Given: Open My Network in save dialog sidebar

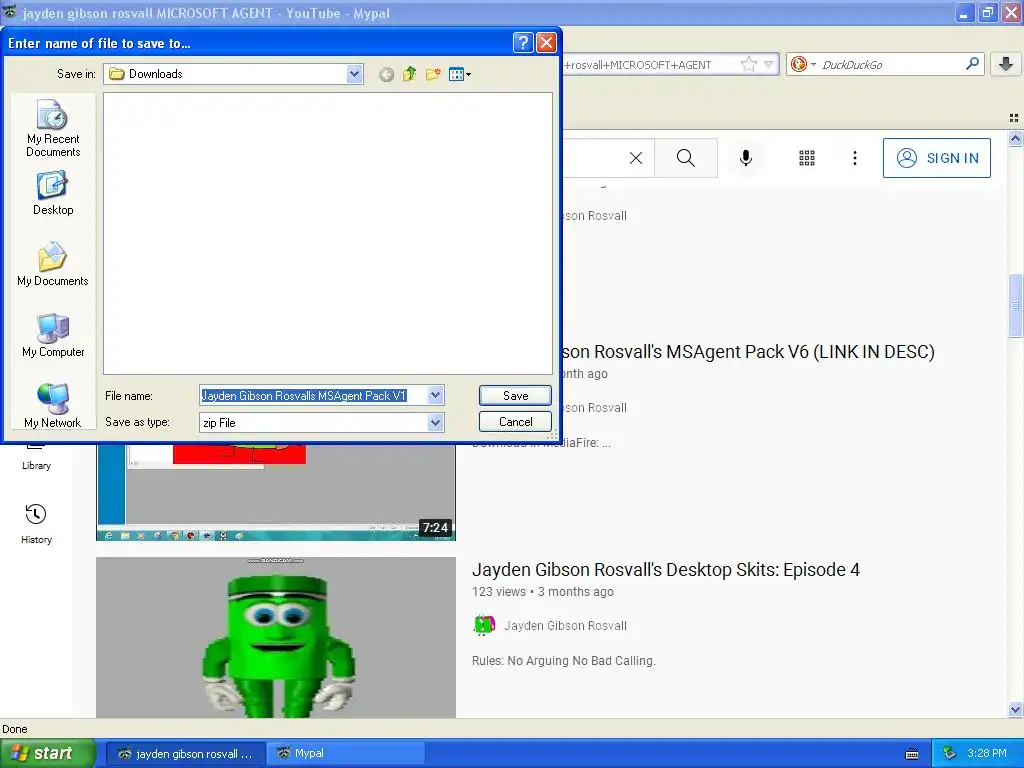Looking at the screenshot, I should (53, 406).
